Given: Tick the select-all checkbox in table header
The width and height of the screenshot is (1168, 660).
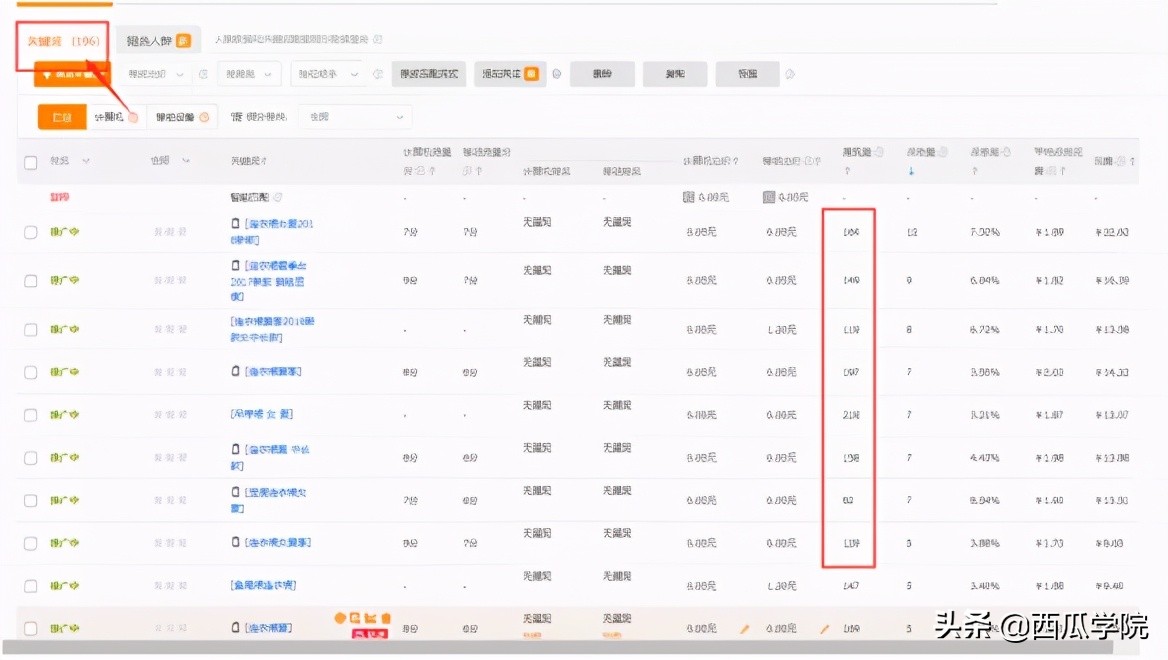Looking at the screenshot, I should [31, 162].
